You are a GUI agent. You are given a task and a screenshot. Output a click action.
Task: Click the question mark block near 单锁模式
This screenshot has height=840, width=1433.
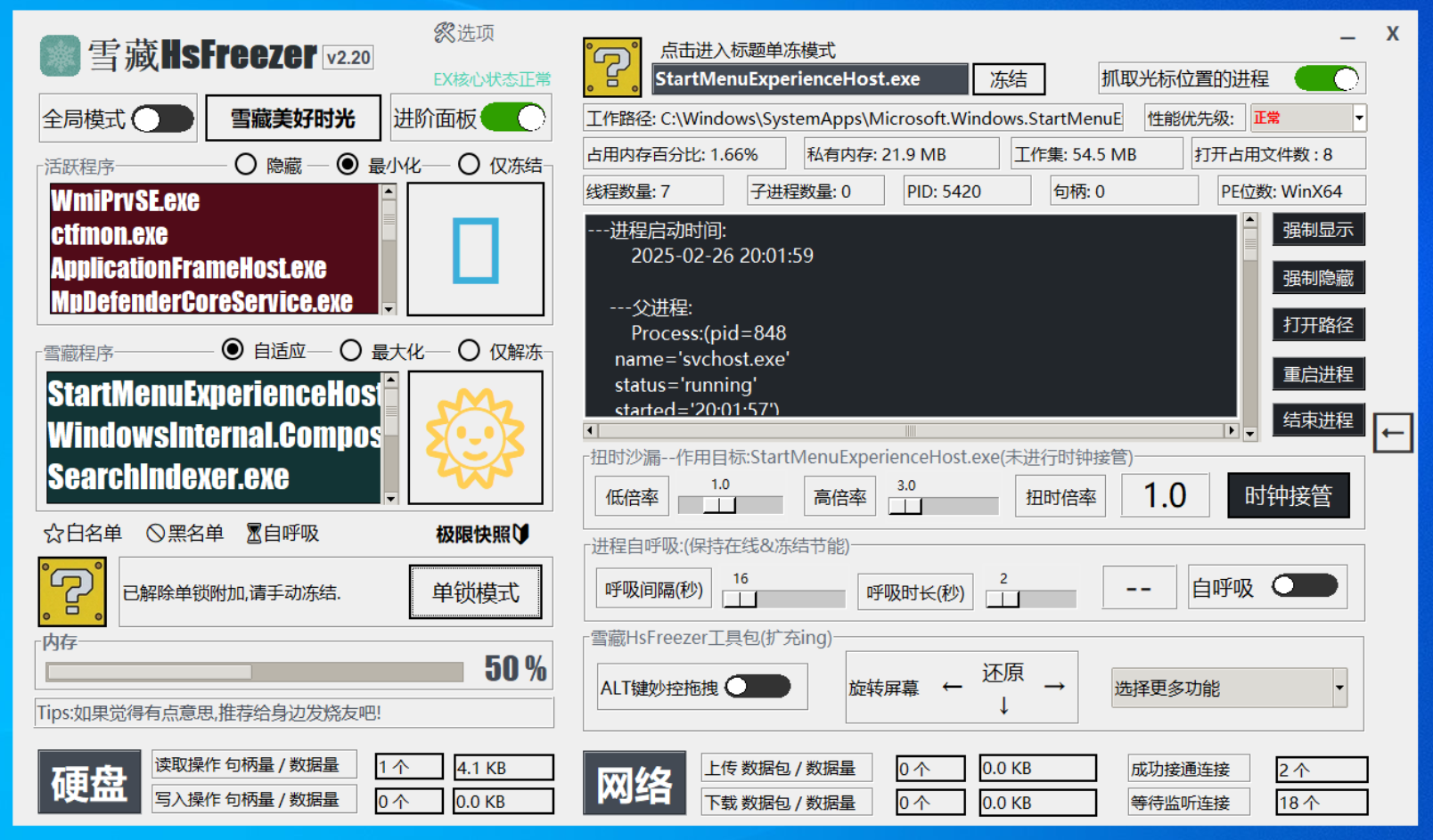coord(72,591)
